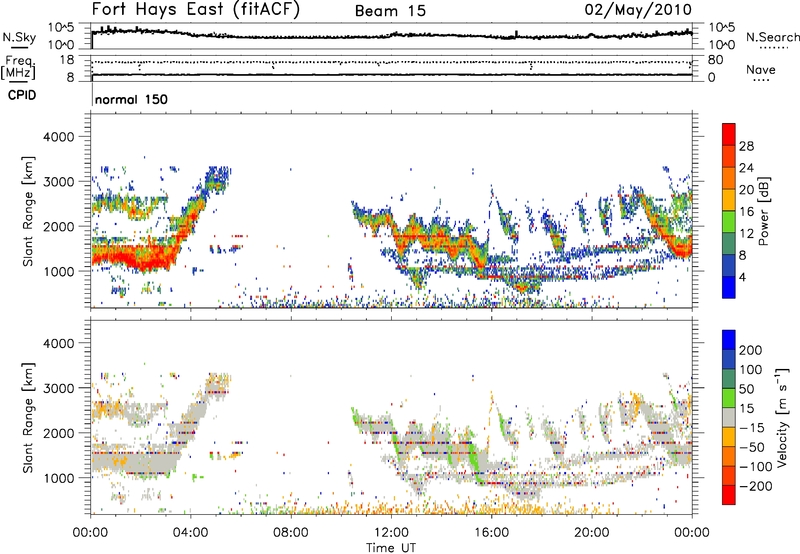Screen dimensions: 800x554
Task: Click the '80' Nave axis value
Action: [x=715, y=60]
